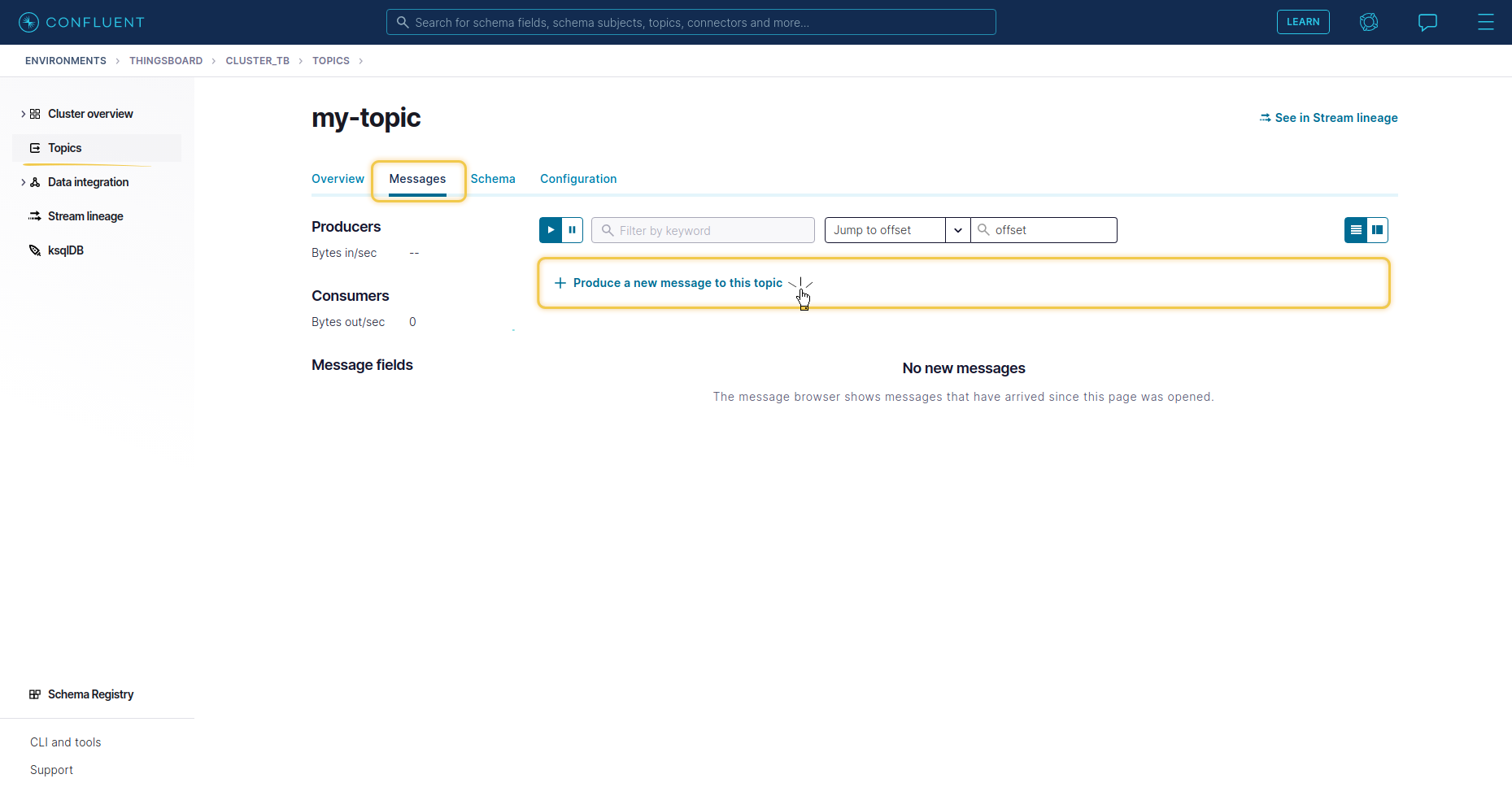
Task: Click the Confluent logo in header
Action: click(81, 22)
